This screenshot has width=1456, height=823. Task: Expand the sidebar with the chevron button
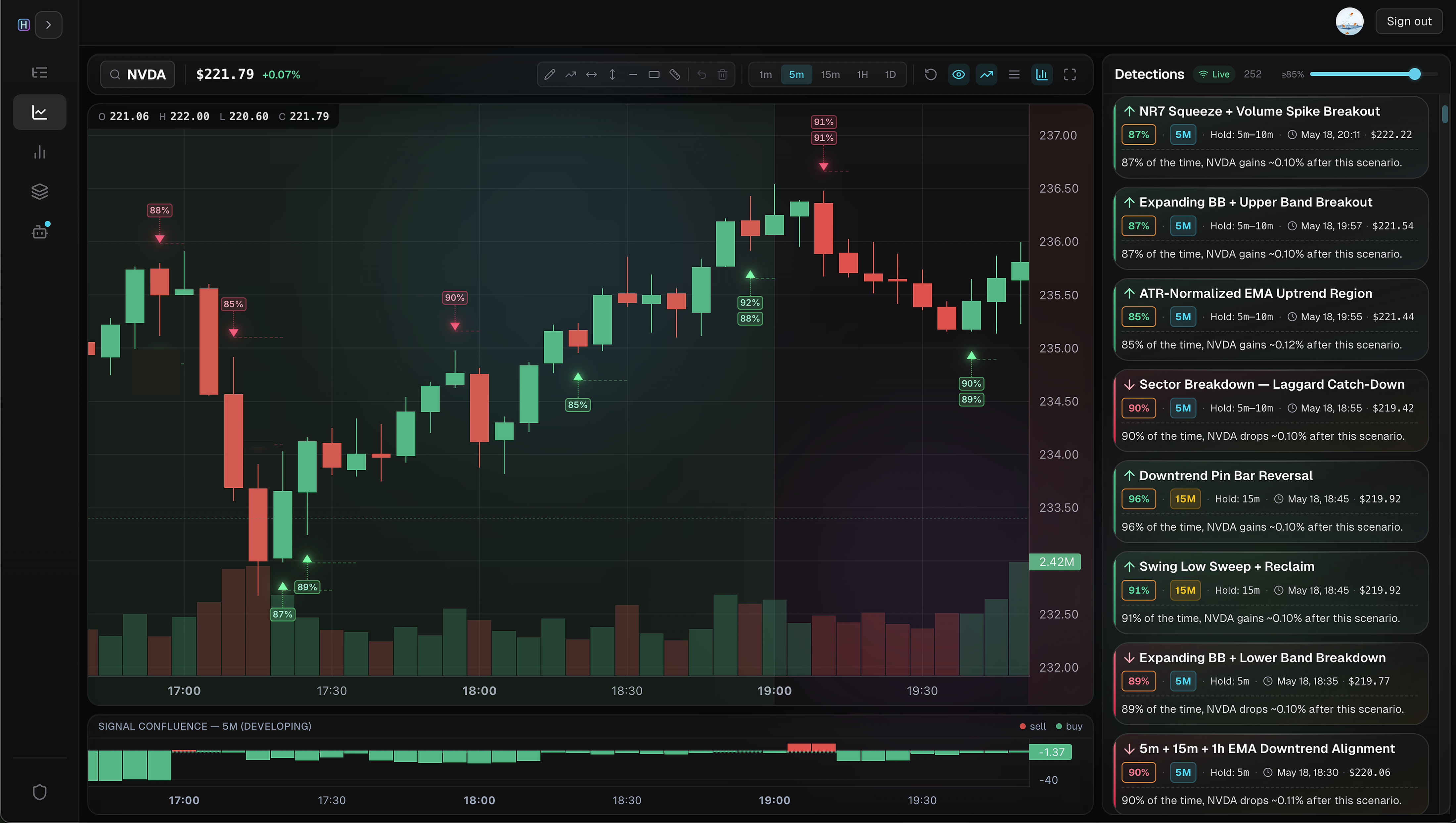[49, 25]
